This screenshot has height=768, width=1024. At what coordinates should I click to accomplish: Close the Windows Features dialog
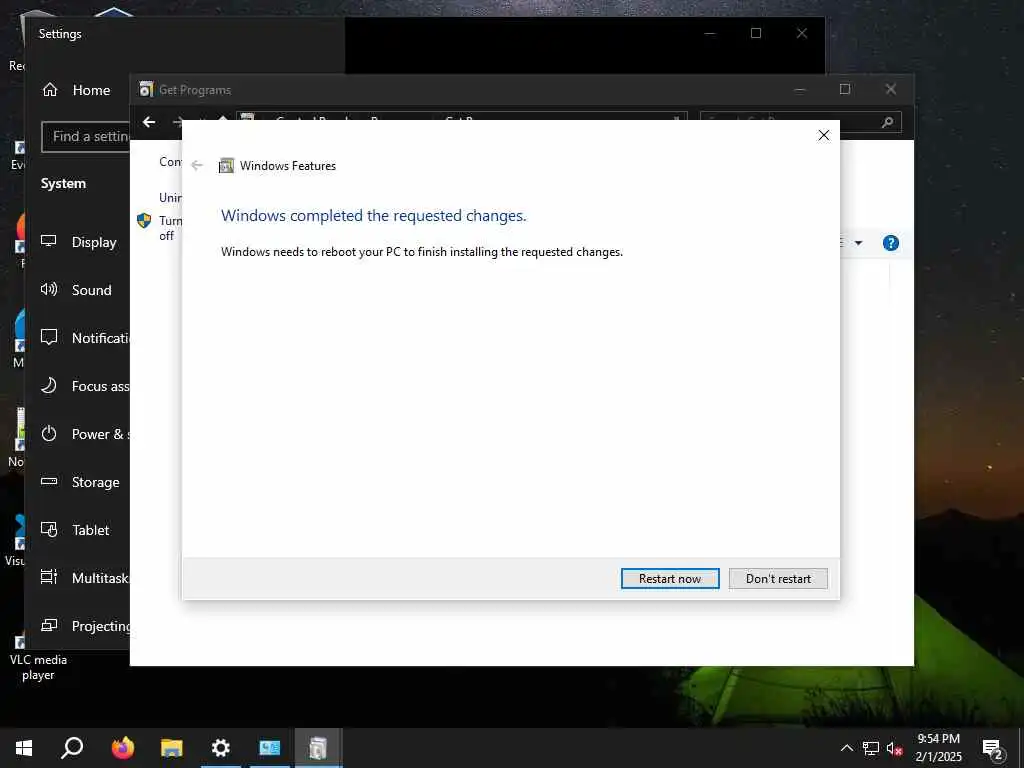tap(824, 135)
